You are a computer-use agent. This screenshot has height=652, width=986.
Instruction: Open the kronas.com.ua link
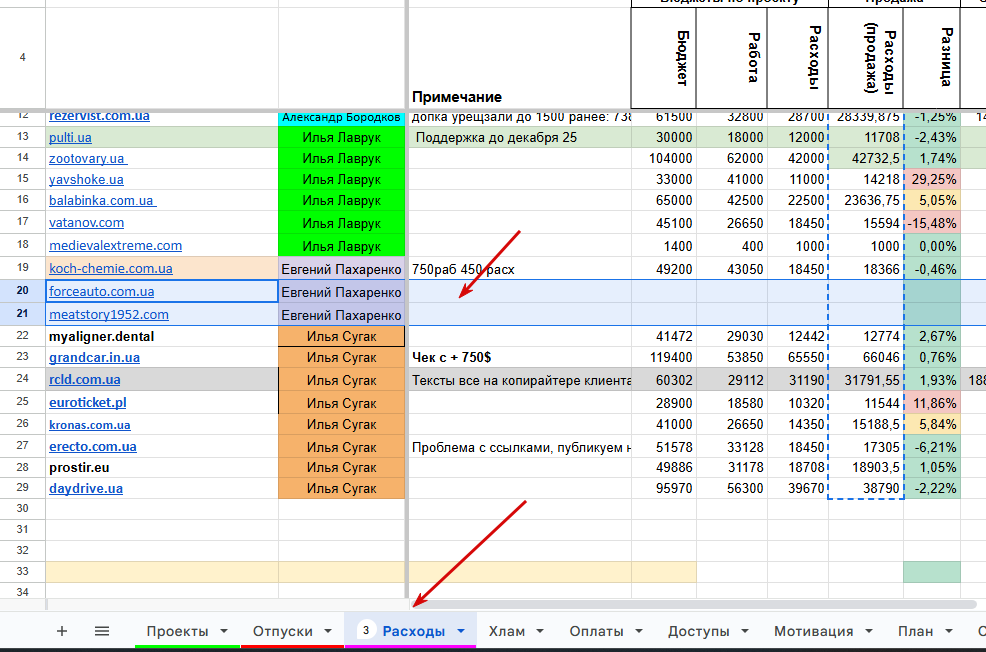(90, 425)
